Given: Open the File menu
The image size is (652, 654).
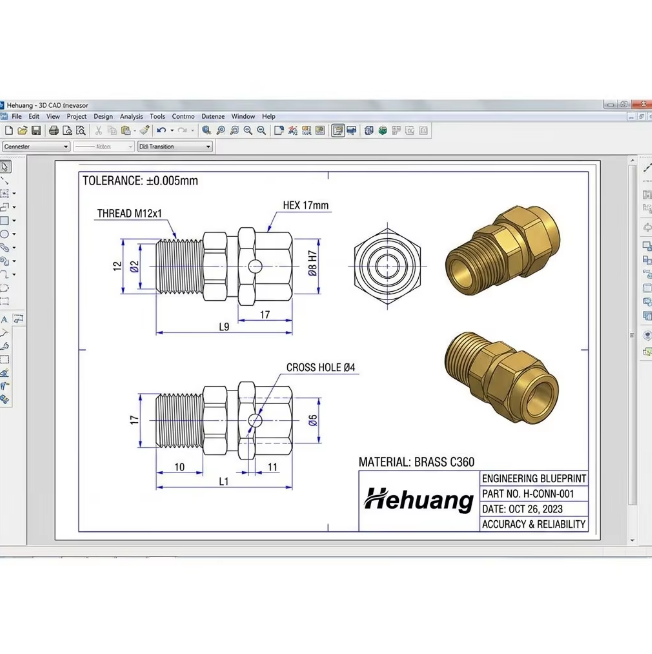Looking at the screenshot, I should click(17, 117).
